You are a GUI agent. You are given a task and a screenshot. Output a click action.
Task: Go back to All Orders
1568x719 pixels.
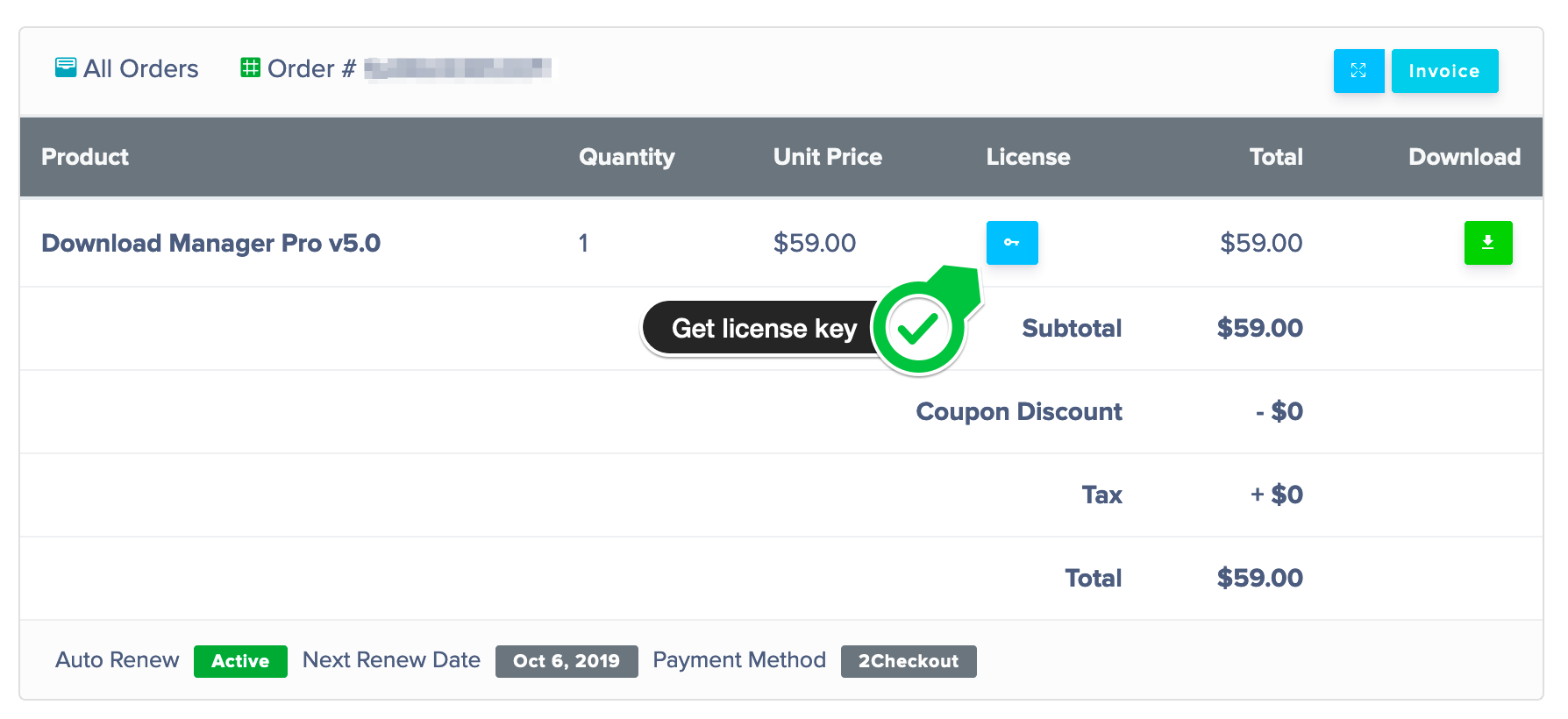click(127, 68)
